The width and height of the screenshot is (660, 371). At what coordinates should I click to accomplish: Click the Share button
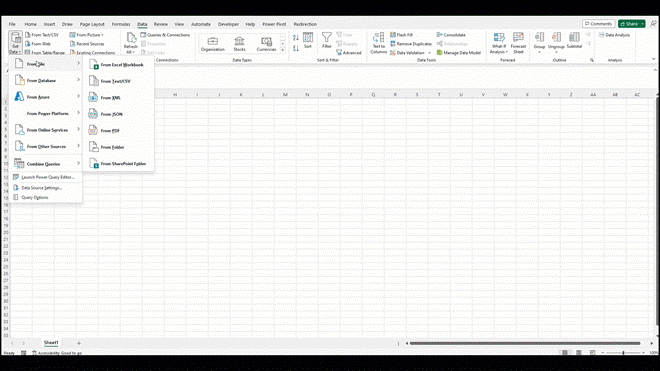point(629,24)
